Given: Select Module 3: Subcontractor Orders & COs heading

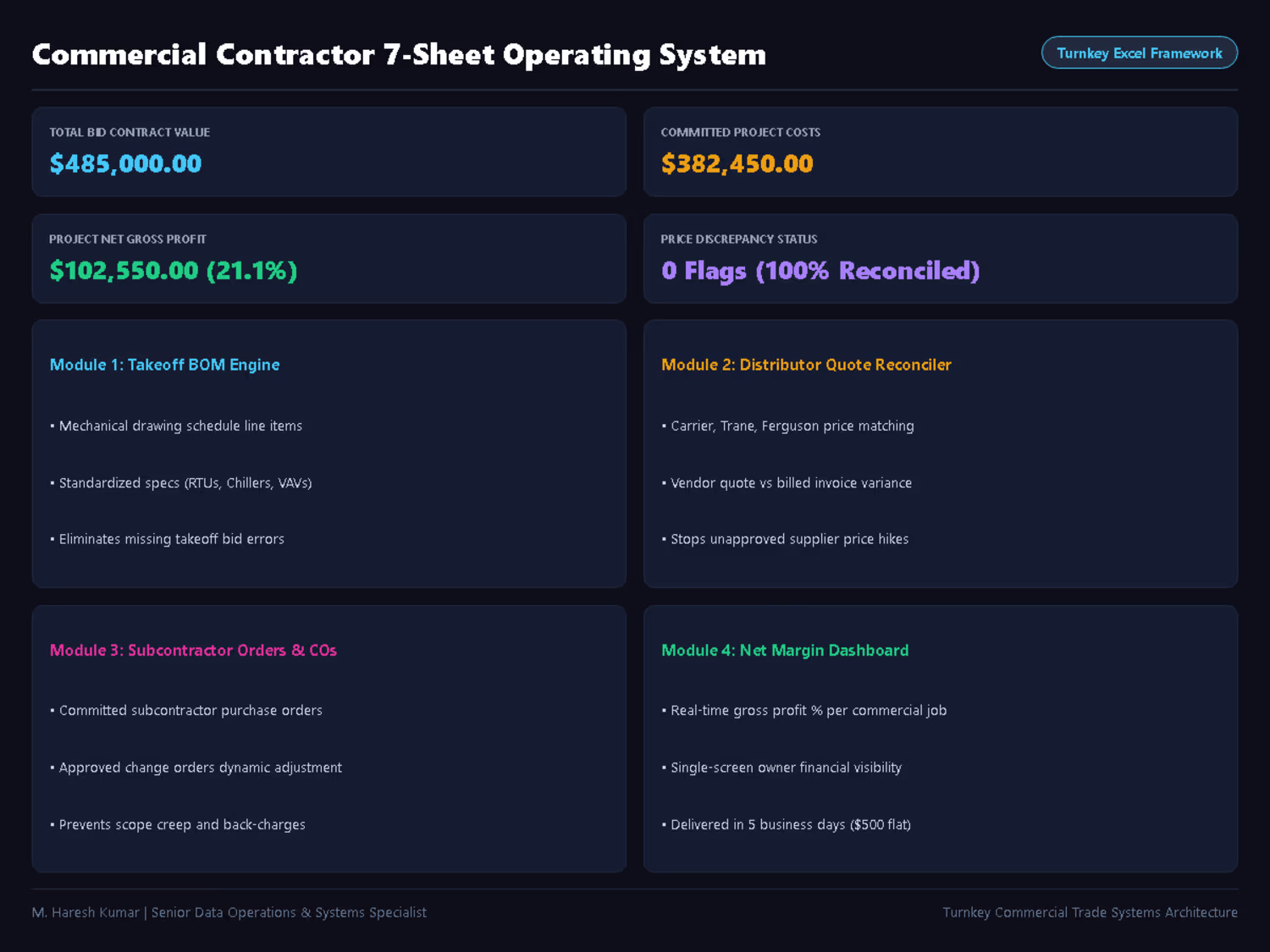Looking at the screenshot, I should click(193, 650).
